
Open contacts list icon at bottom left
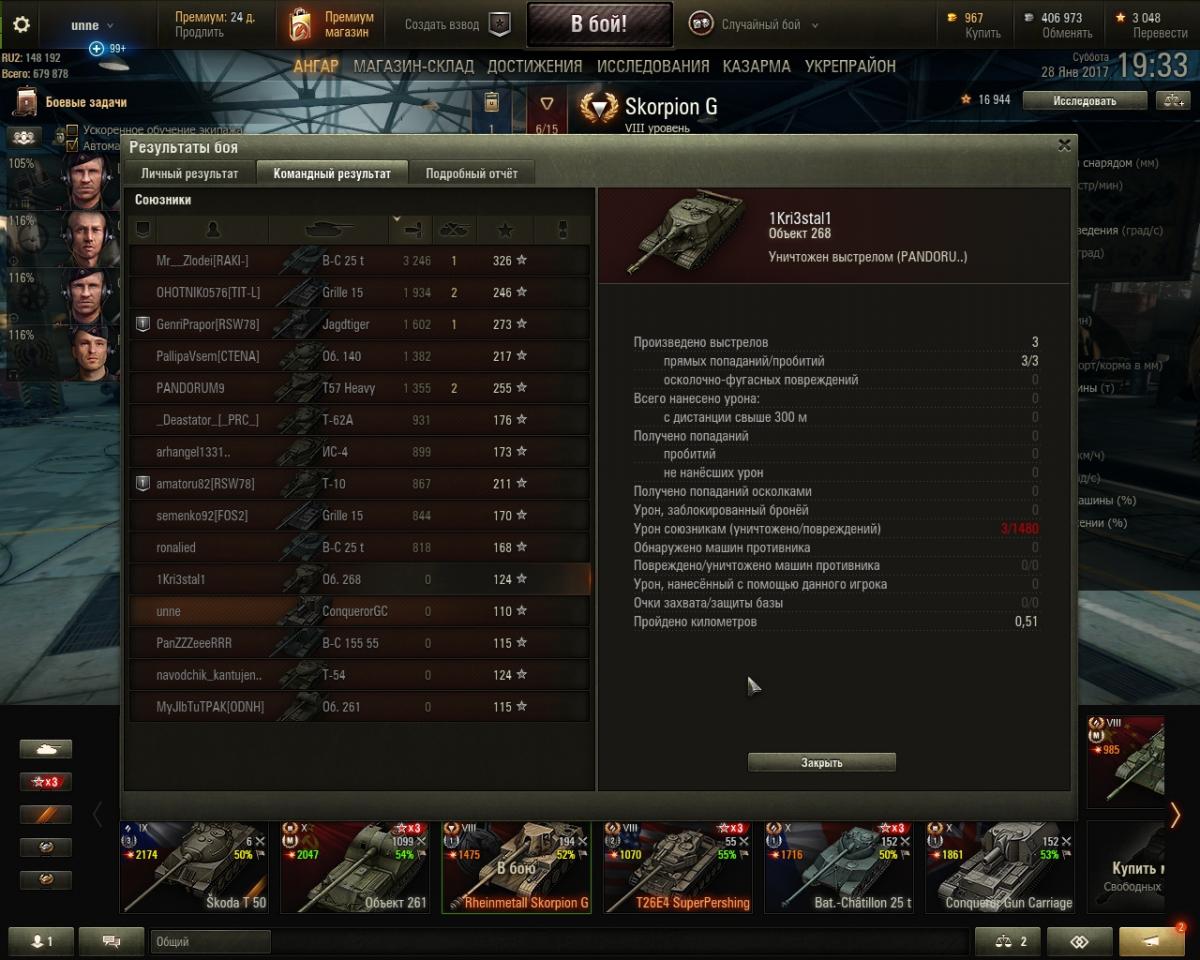(41, 941)
